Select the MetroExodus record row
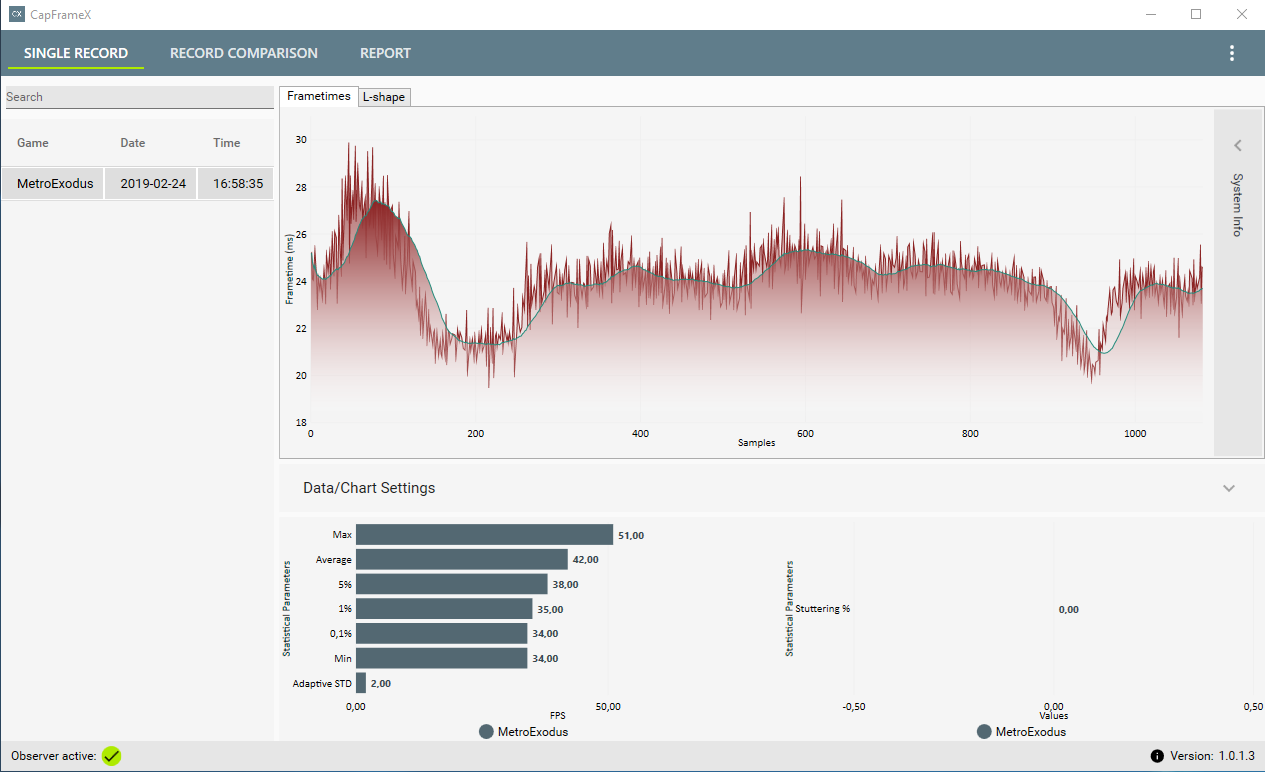Image resolution: width=1265 pixels, height=772 pixels. pyautogui.click(x=137, y=184)
